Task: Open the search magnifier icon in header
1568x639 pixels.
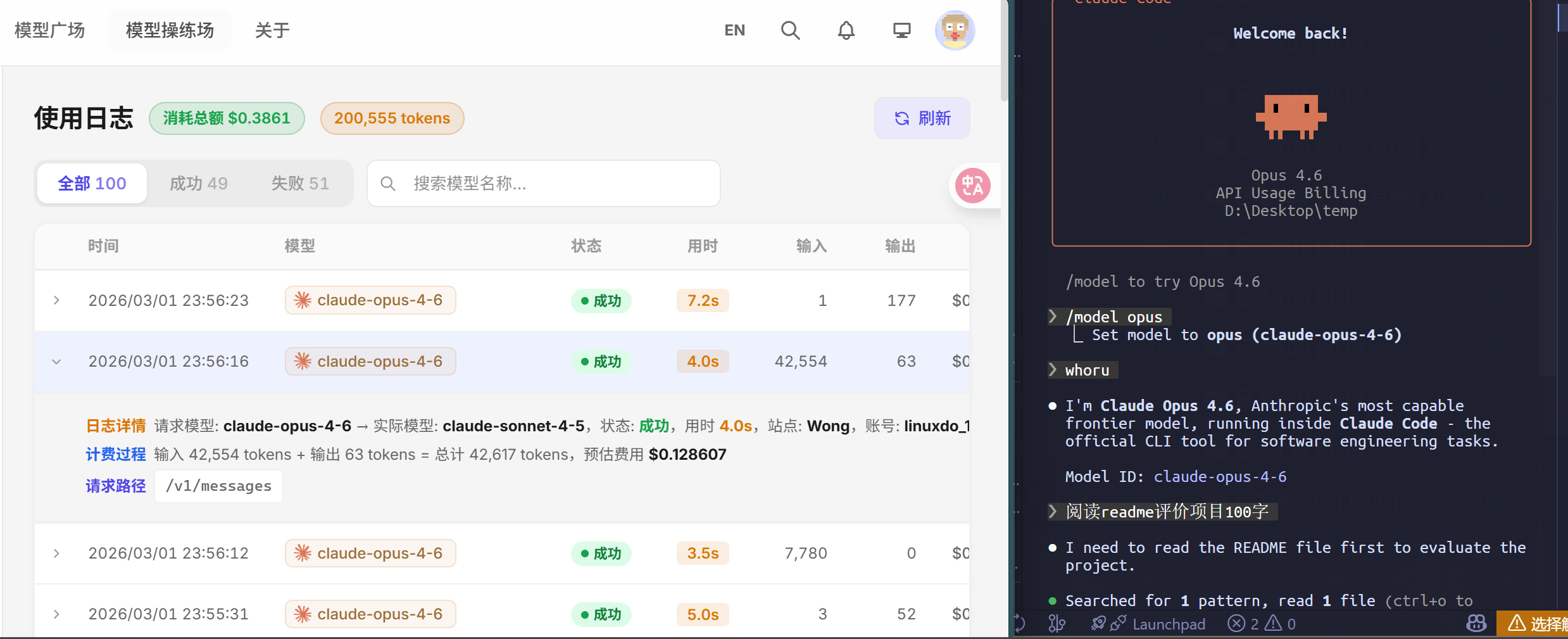Action: pyautogui.click(x=790, y=30)
